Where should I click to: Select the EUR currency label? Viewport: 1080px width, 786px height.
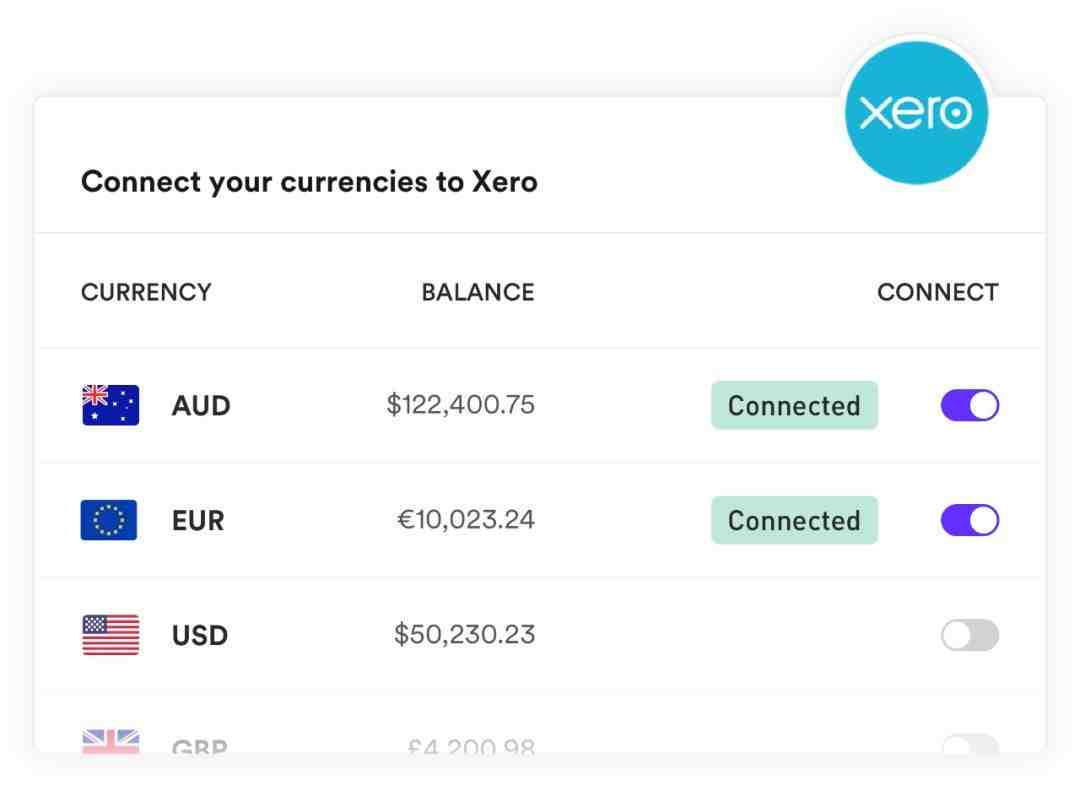point(198,521)
